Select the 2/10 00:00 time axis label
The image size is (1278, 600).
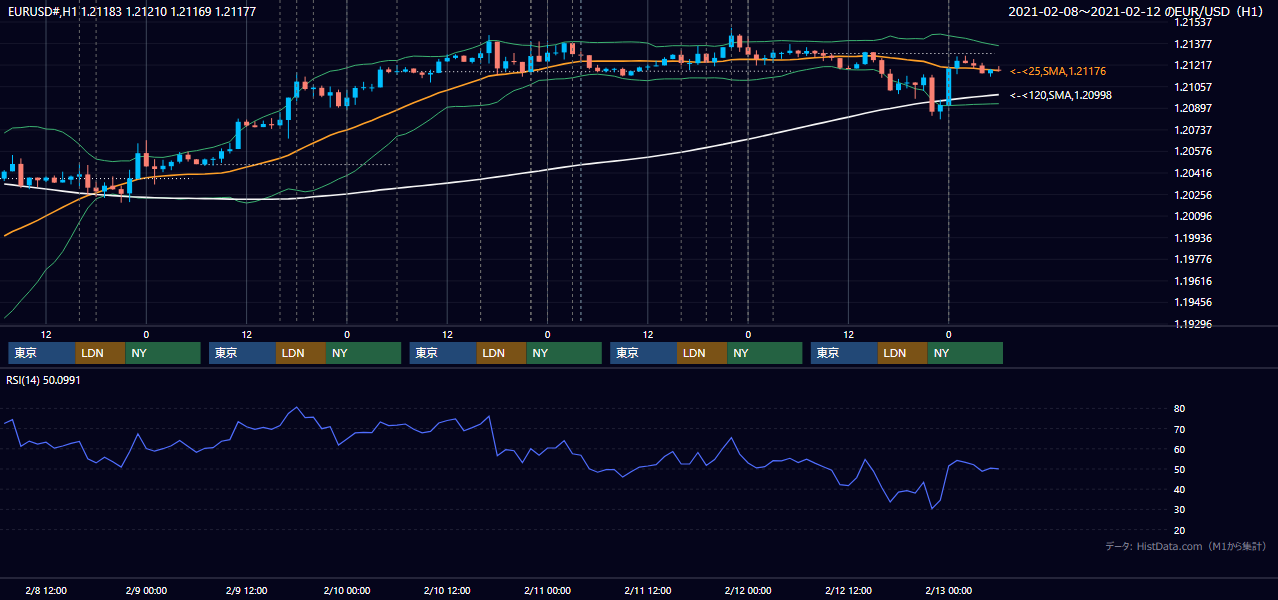pos(346,590)
